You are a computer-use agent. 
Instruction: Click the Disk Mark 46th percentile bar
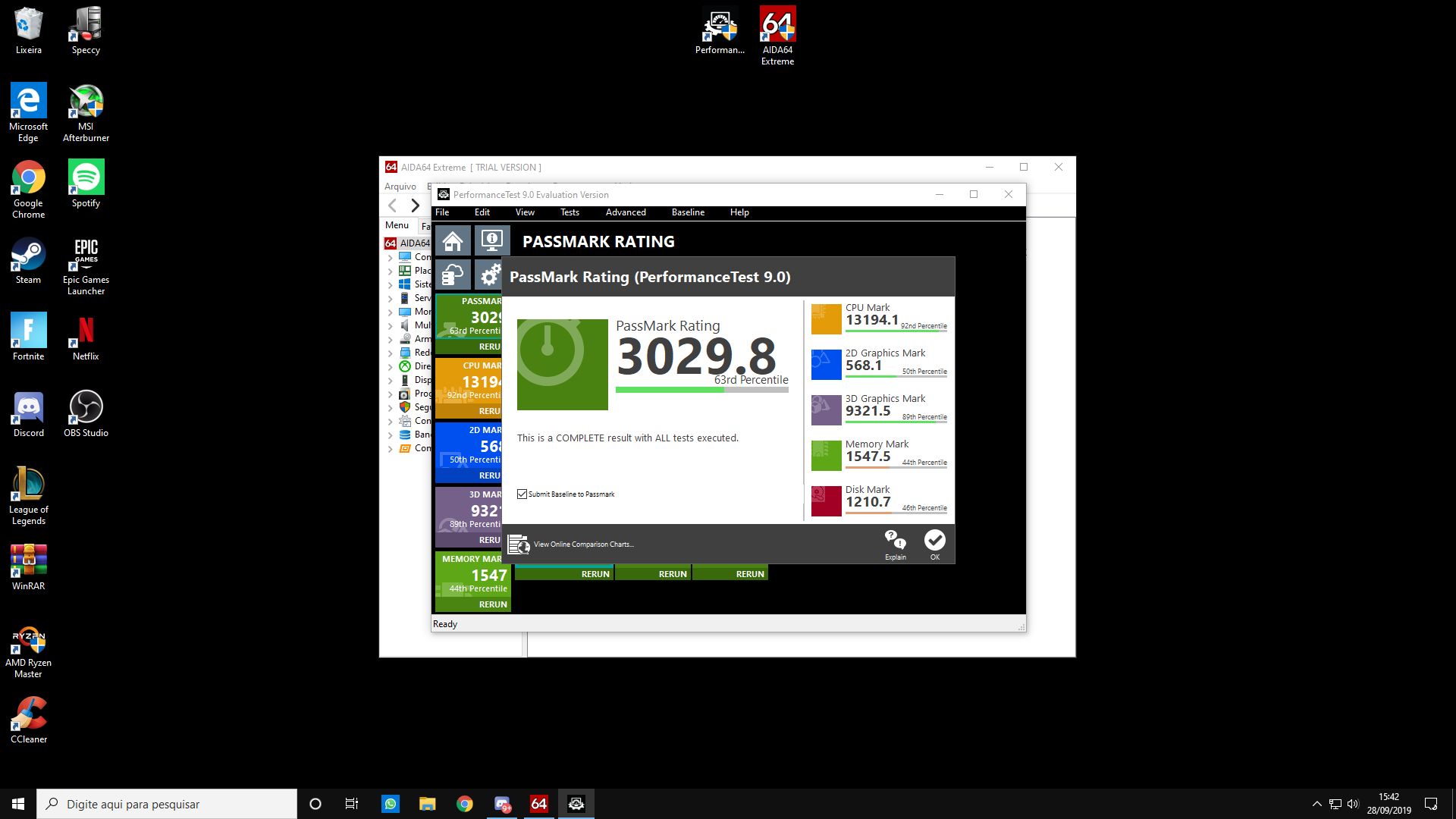pos(896,513)
